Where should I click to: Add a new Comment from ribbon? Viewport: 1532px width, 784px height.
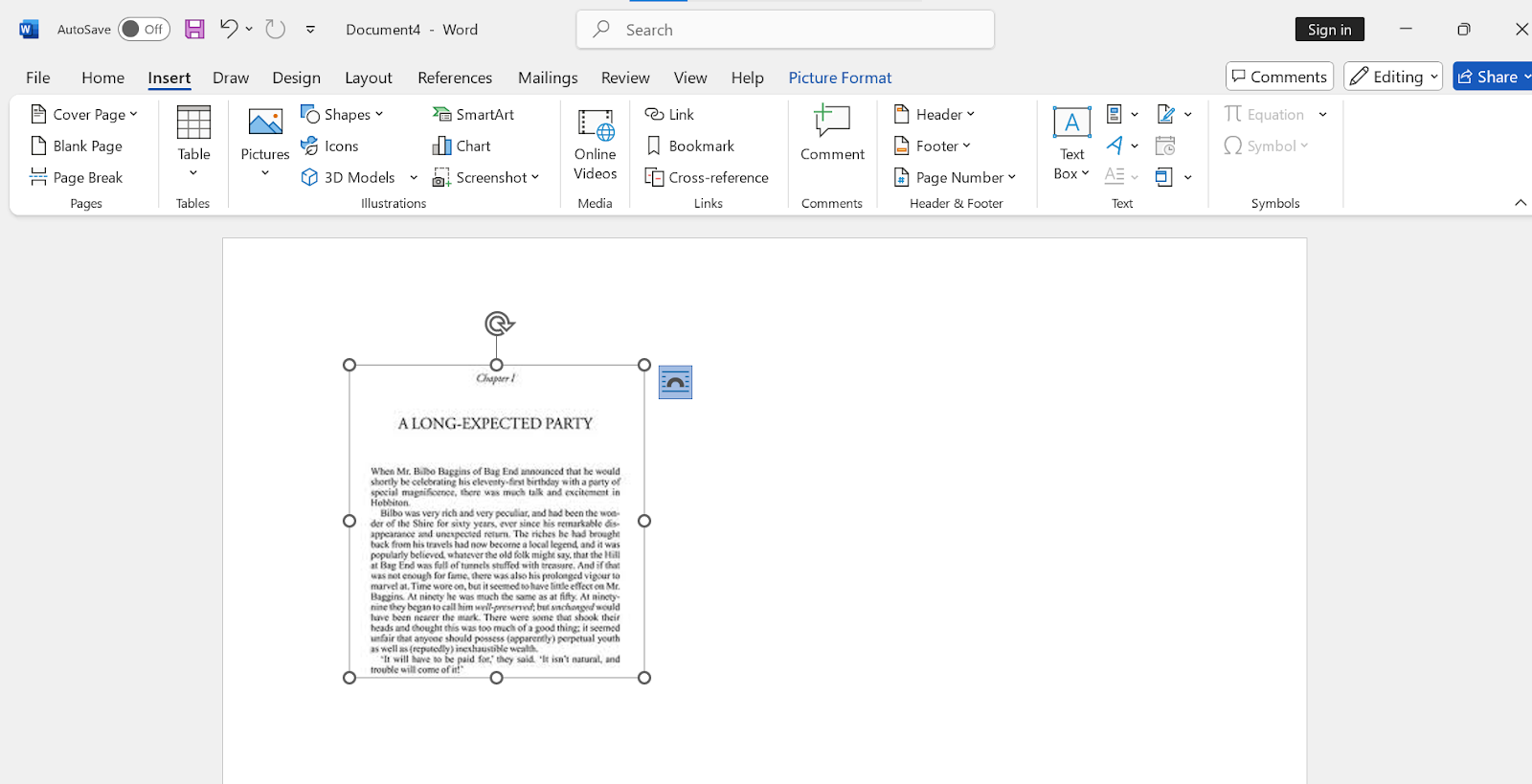pyautogui.click(x=832, y=133)
